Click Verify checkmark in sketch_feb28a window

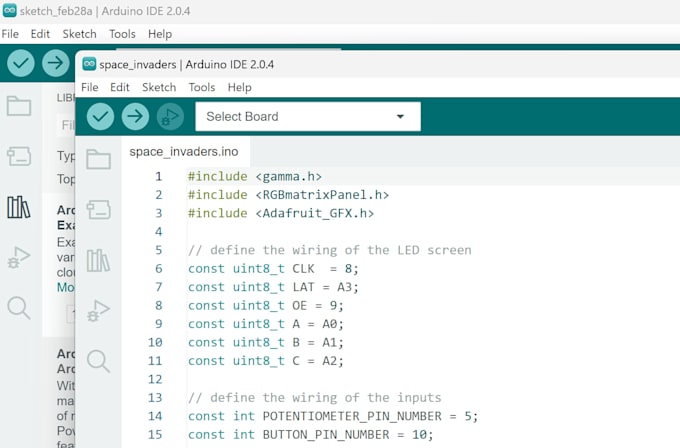click(x=20, y=63)
